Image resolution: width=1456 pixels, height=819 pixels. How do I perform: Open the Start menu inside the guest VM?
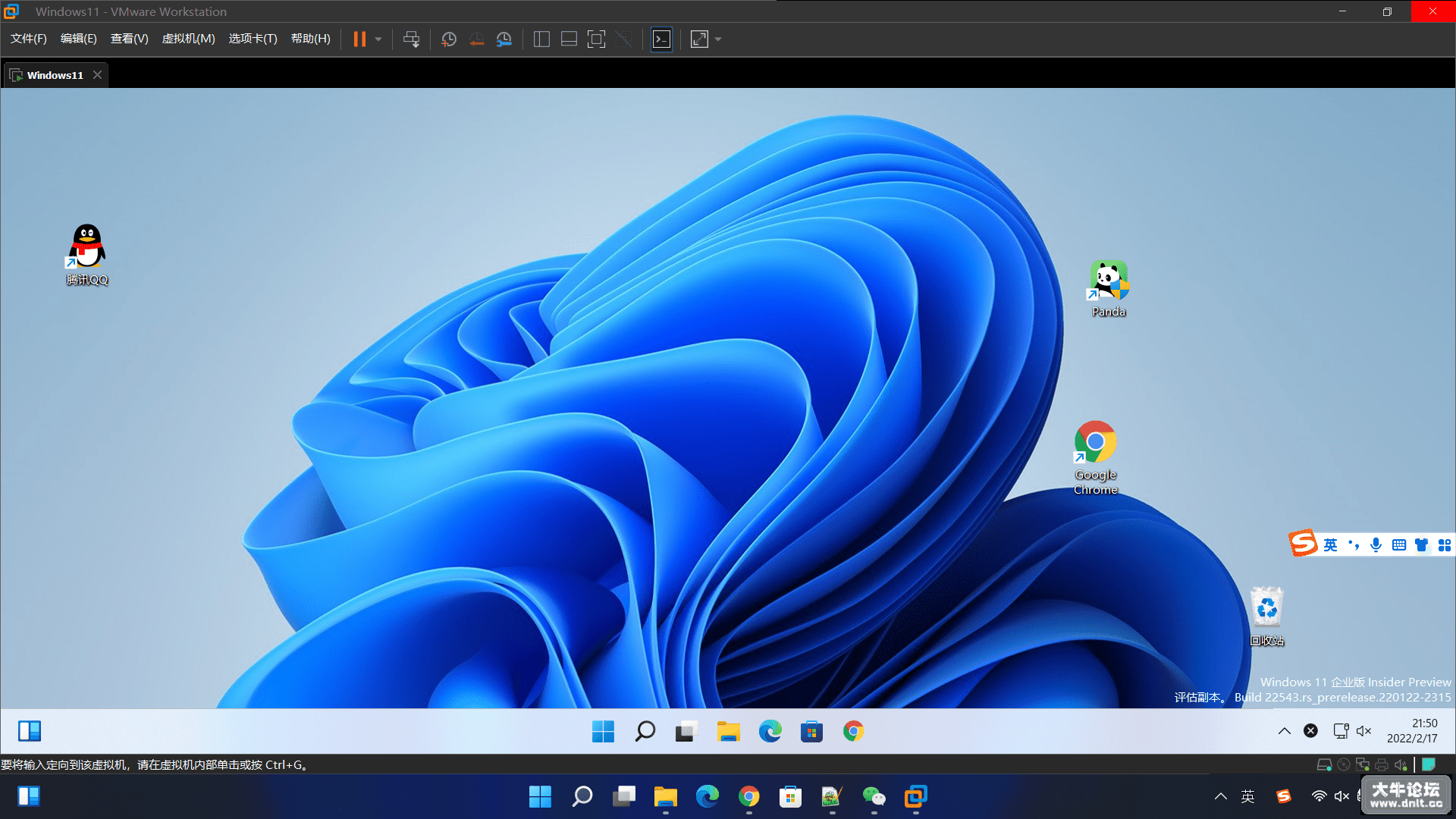coord(604,731)
